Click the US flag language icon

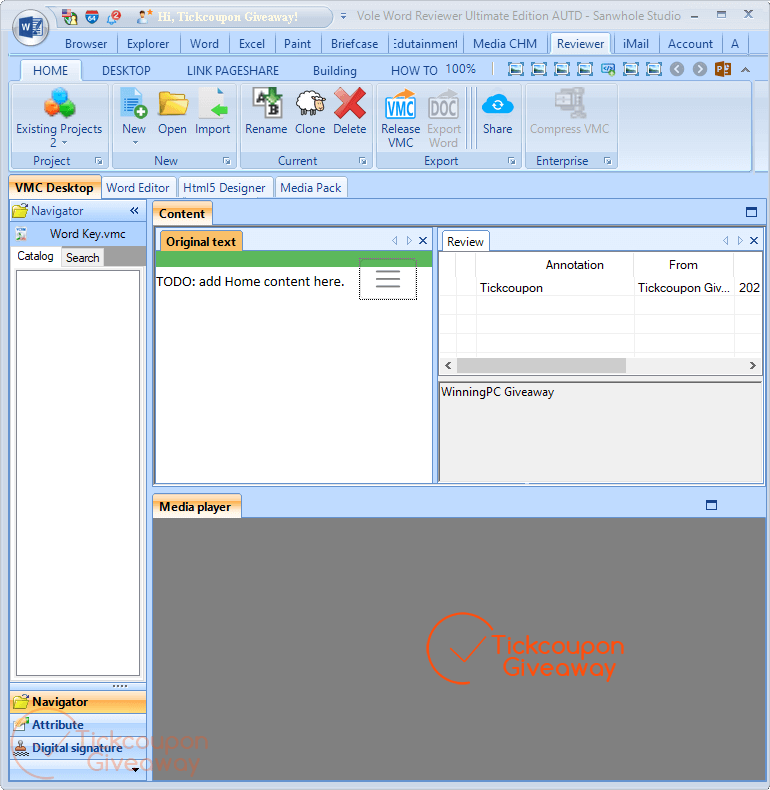(x=70, y=17)
